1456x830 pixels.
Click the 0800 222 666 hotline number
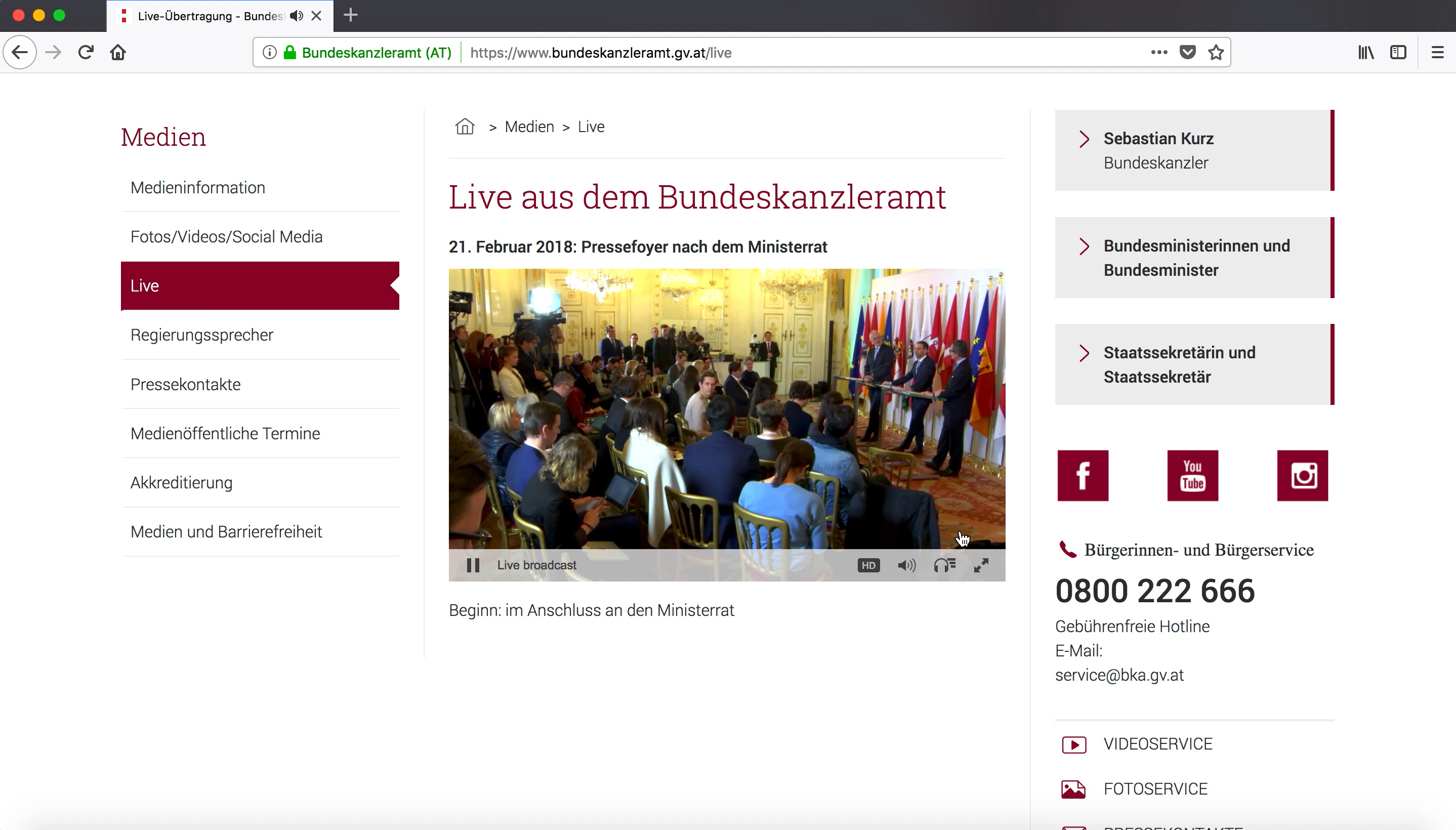[x=1155, y=591]
